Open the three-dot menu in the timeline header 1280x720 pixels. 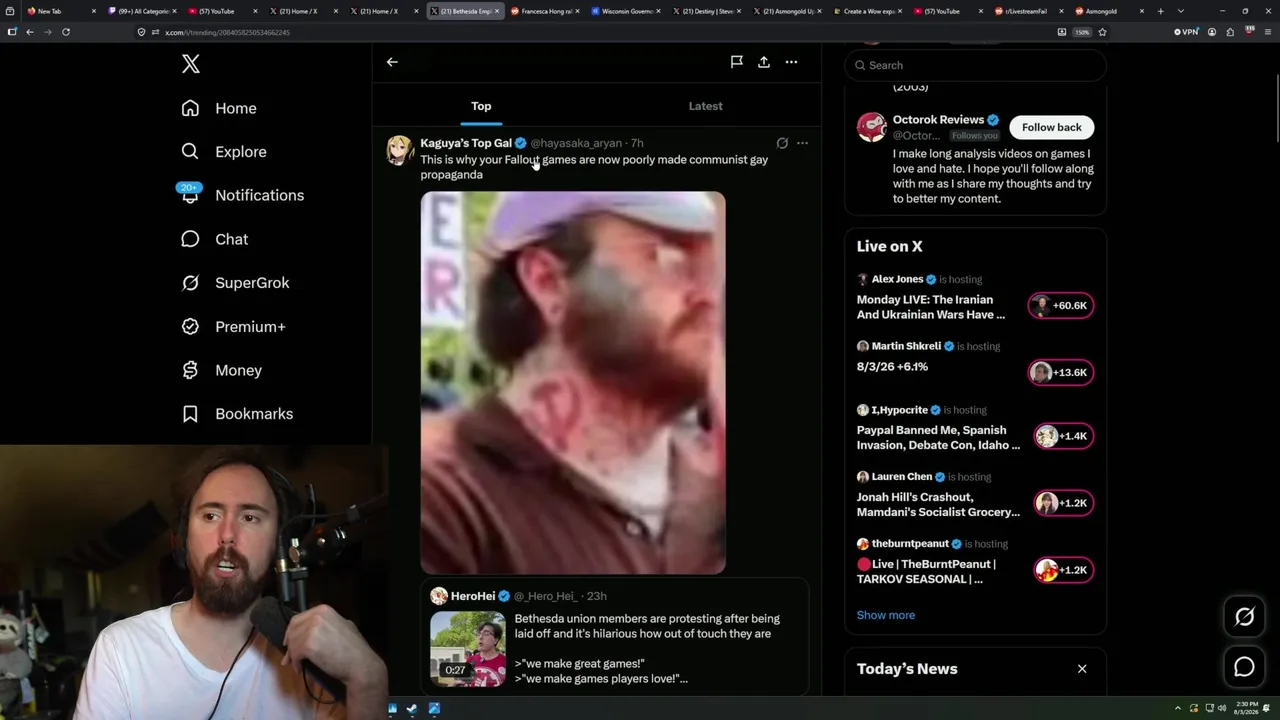click(x=791, y=62)
